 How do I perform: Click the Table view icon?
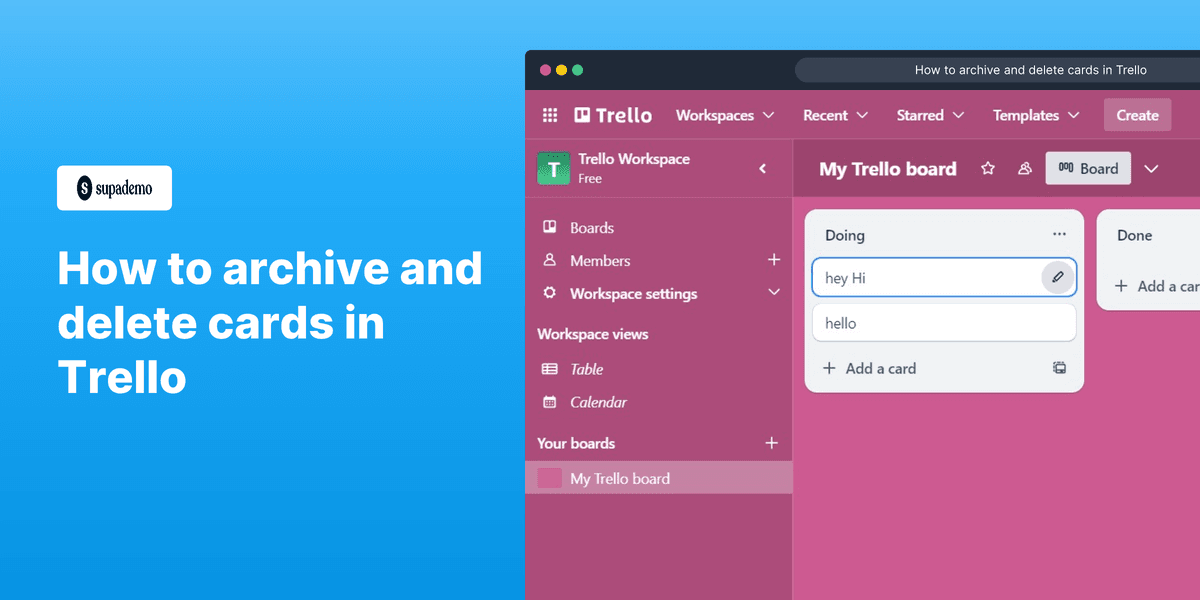(549, 368)
